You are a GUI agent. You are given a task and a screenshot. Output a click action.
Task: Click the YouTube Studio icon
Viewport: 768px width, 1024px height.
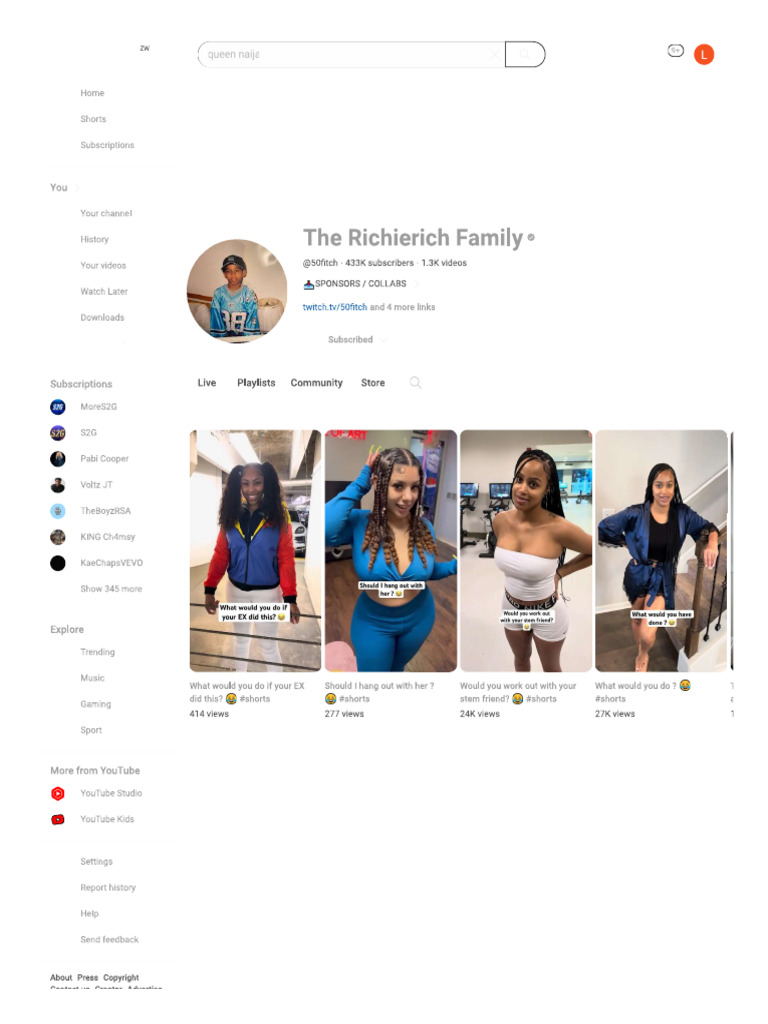(58, 793)
